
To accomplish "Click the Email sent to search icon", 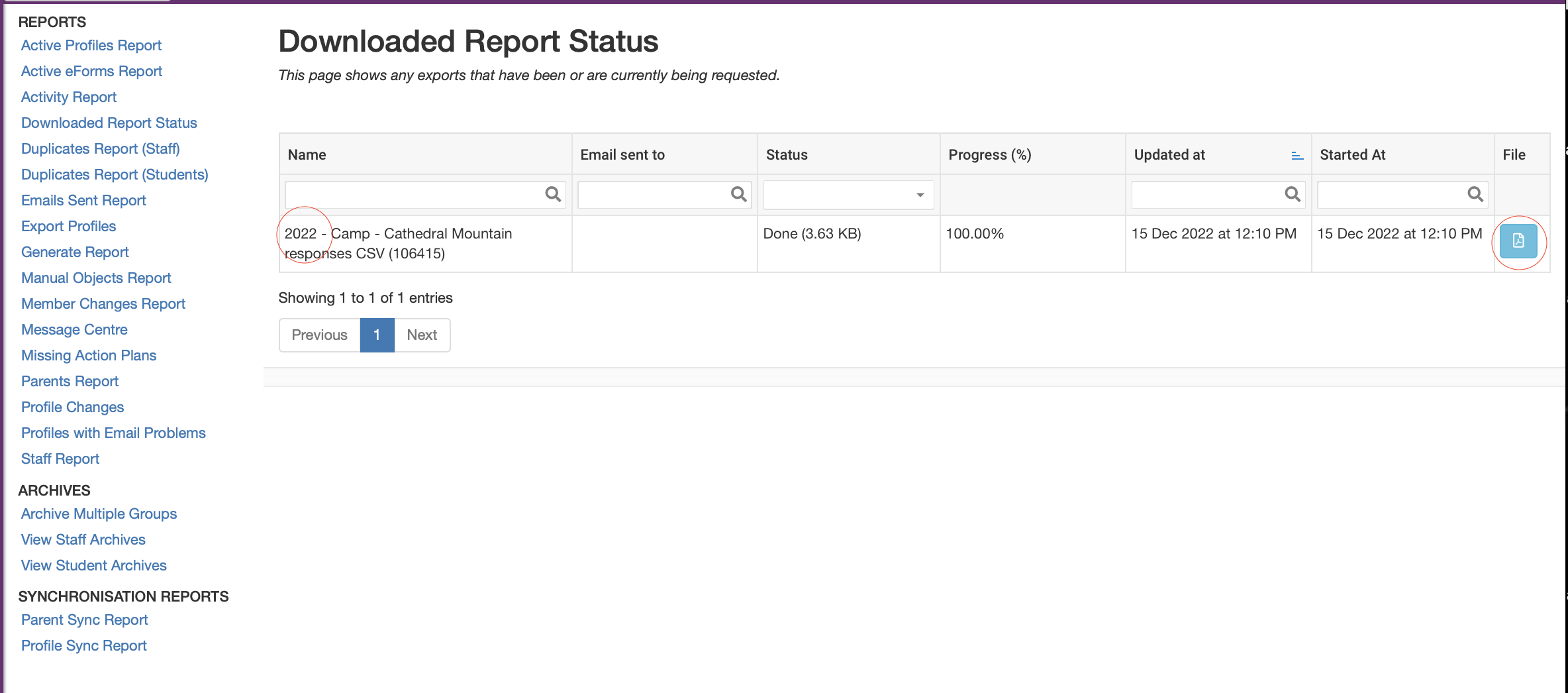I will (738, 194).
